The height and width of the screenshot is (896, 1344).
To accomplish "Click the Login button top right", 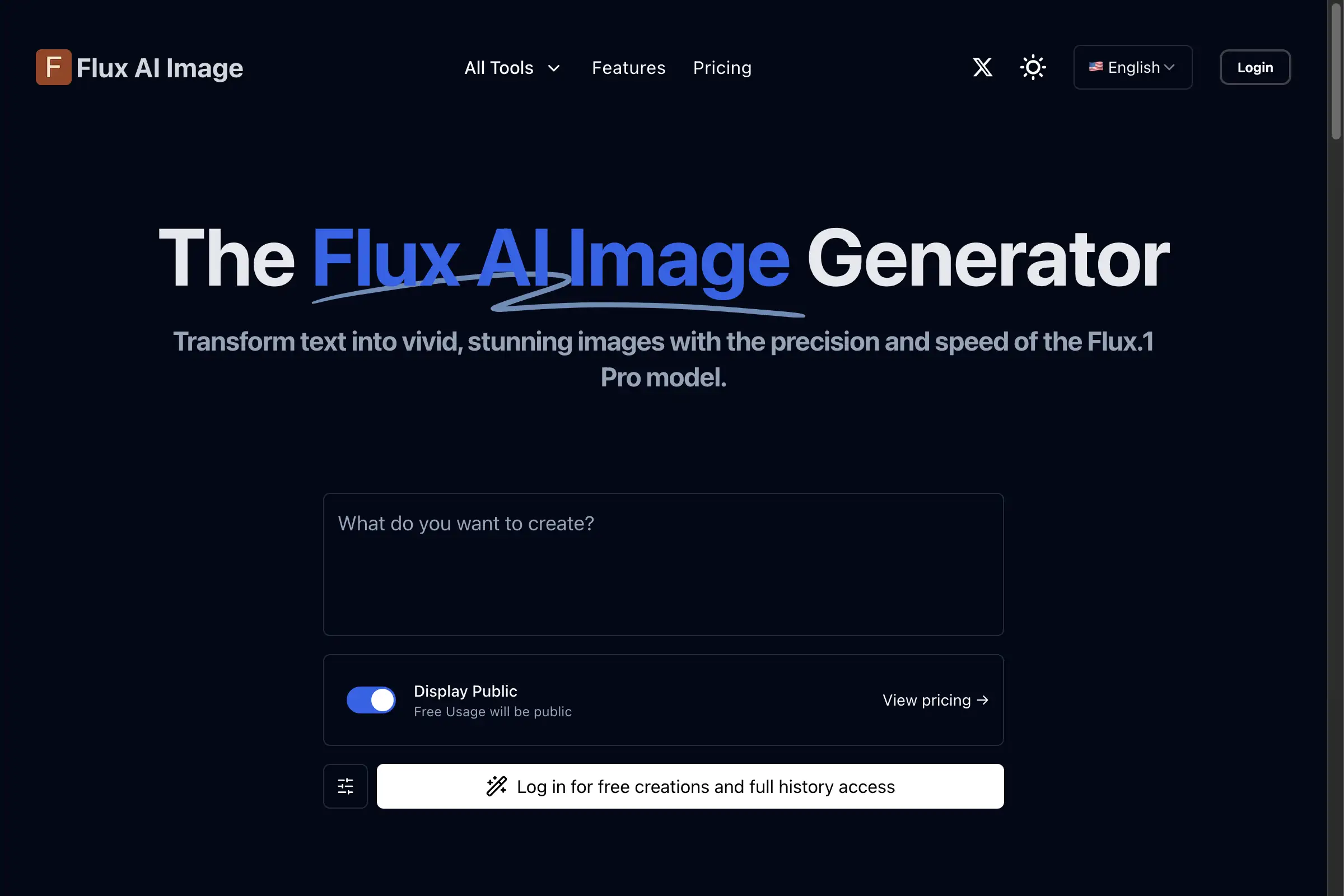I will [1255, 67].
